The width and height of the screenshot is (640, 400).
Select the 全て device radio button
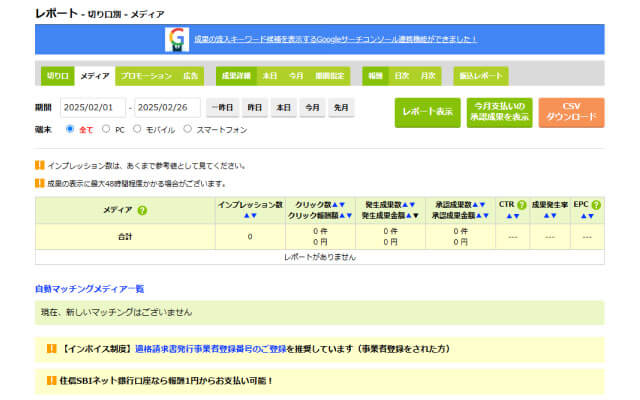(x=70, y=129)
